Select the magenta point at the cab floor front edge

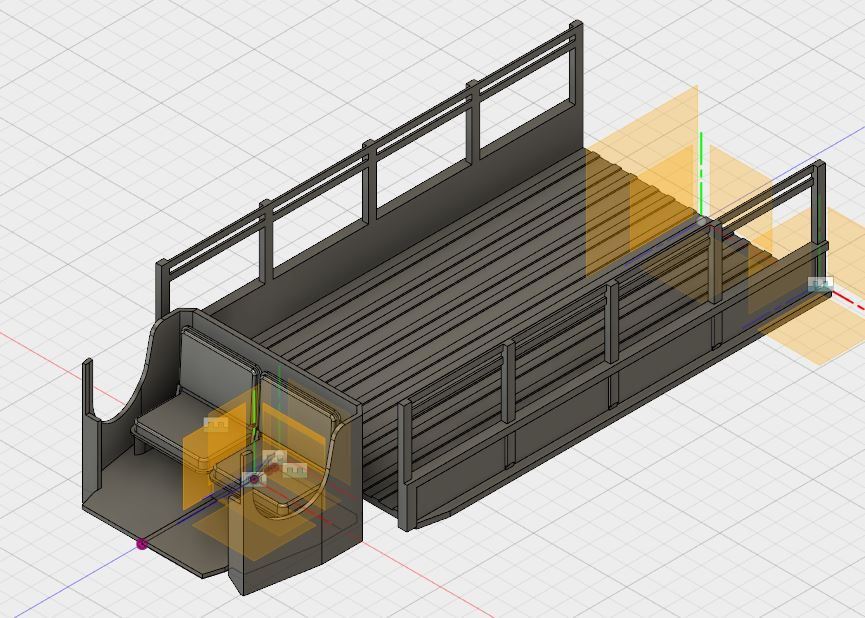[x=142, y=544]
